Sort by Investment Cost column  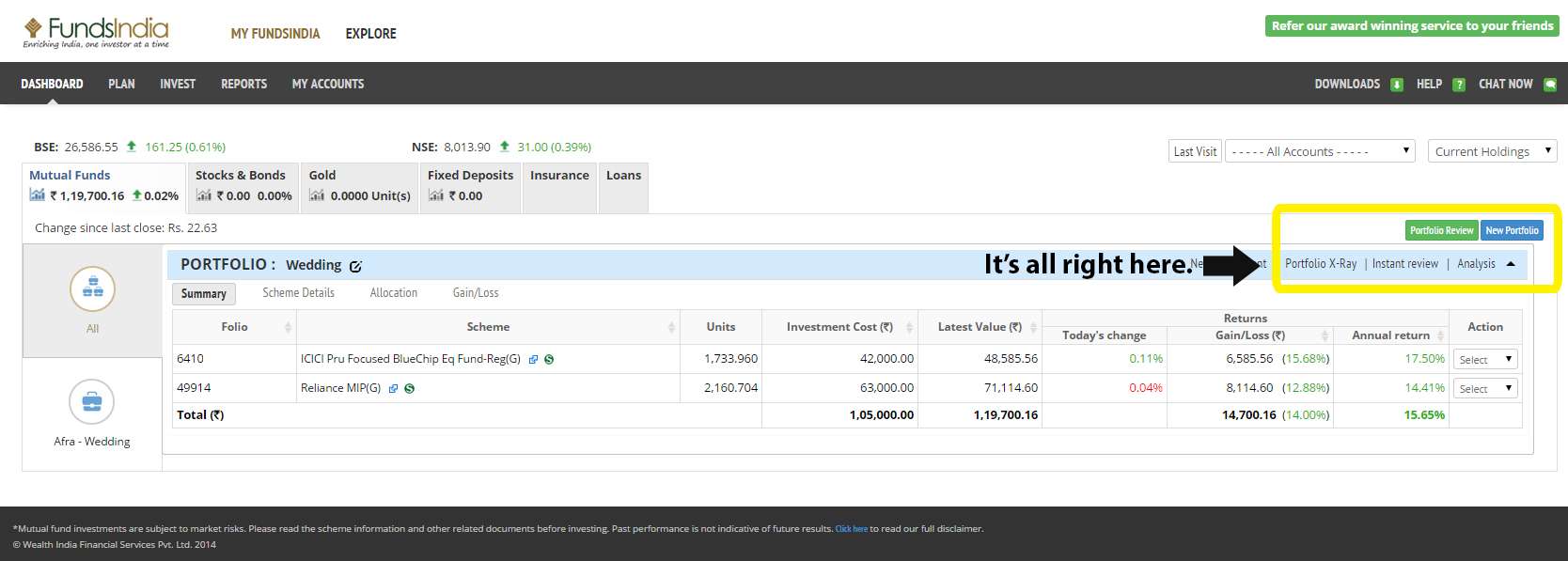909,327
